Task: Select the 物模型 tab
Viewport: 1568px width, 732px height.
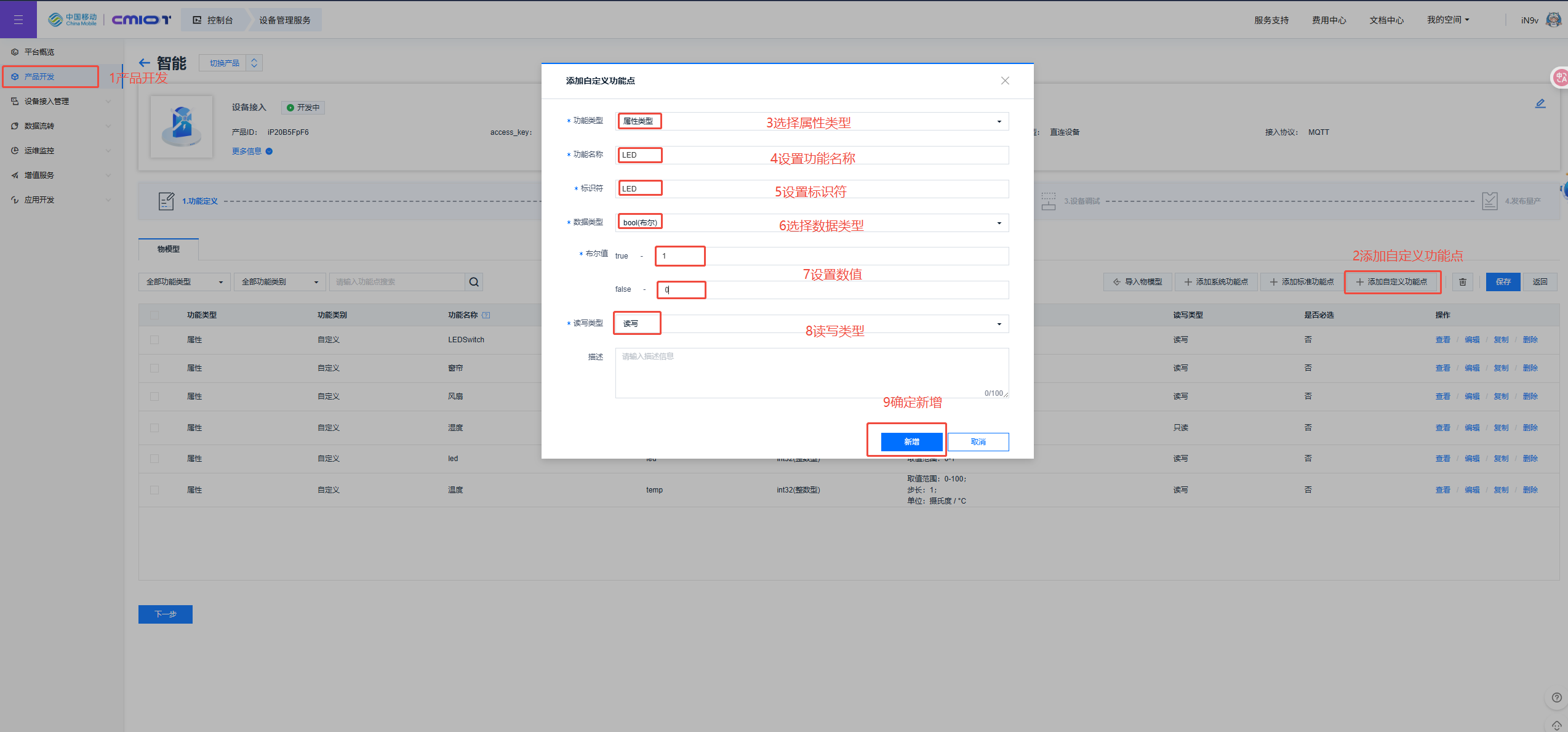Action: tap(169, 249)
